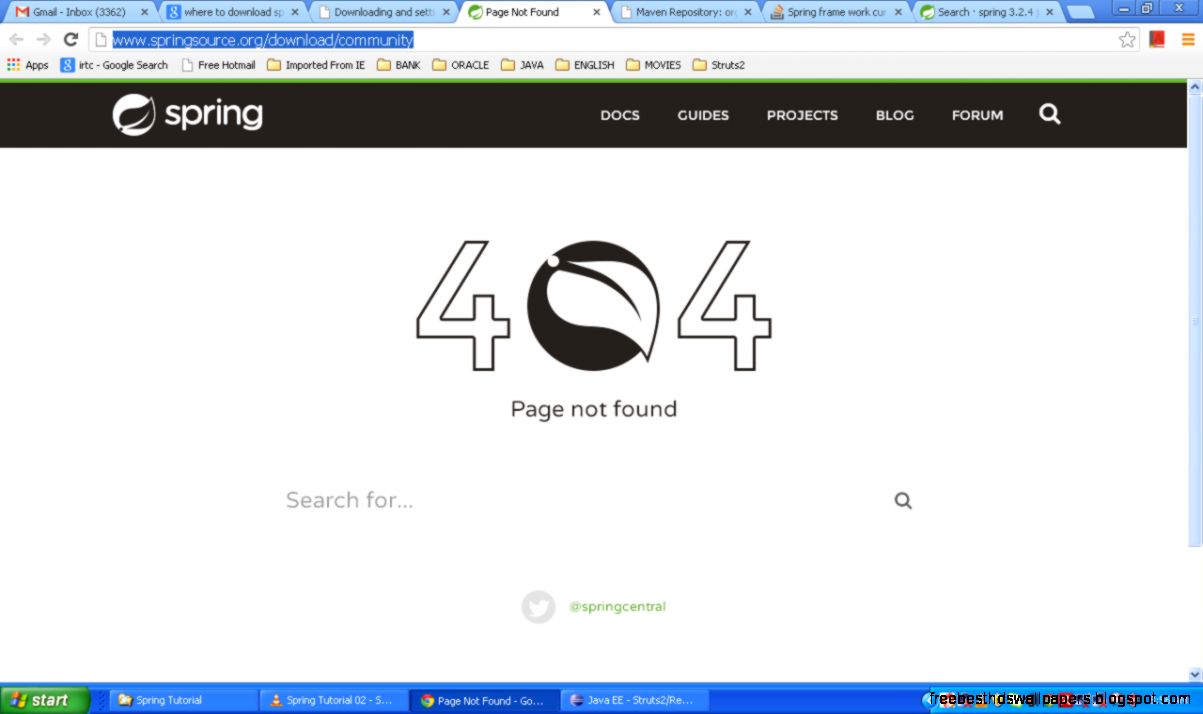Open the GUIDES navigation item
This screenshot has width=1203, height=714.
(x=703, y=115)
